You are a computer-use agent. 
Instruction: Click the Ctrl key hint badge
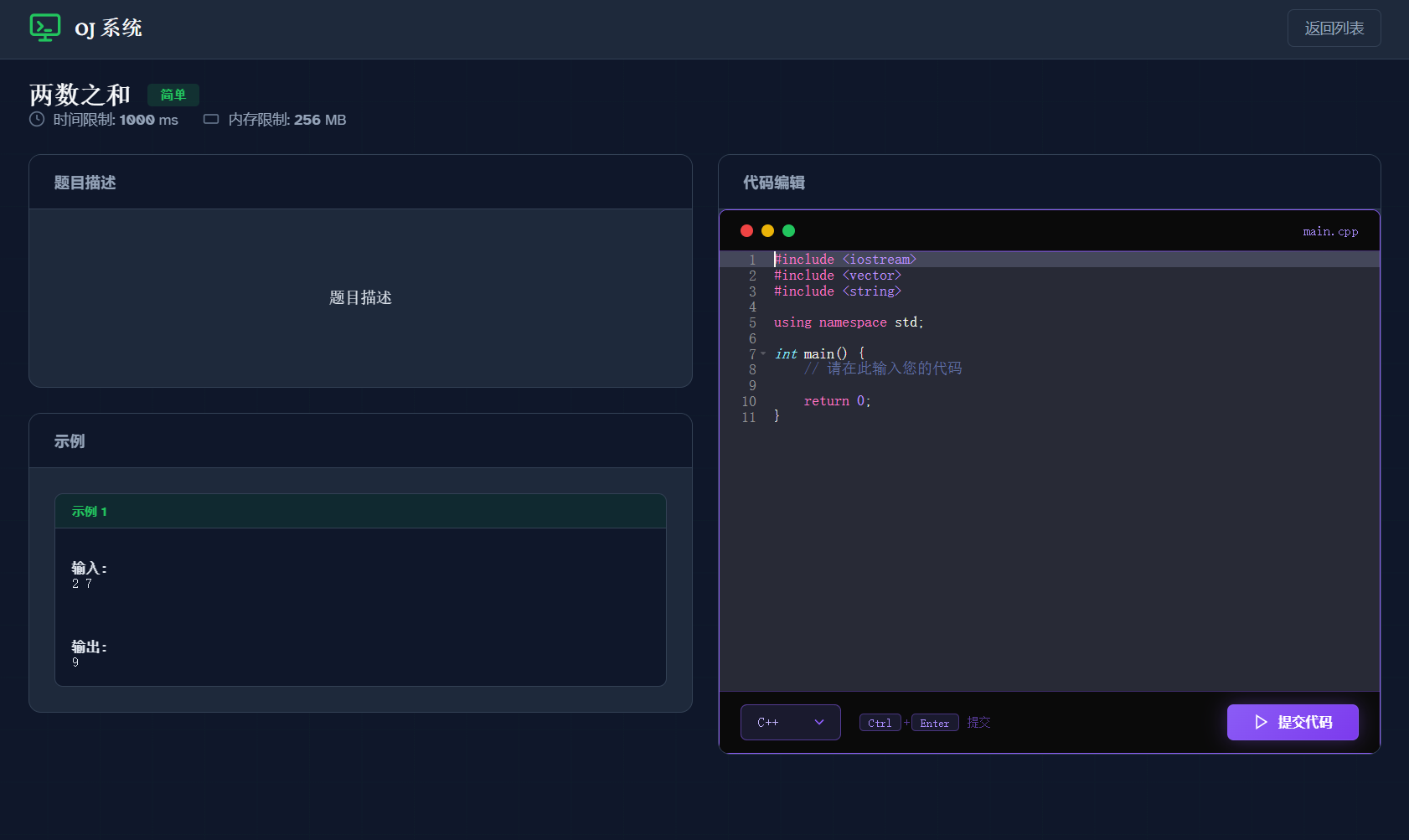pyautogui.click(x=880, y=723)
